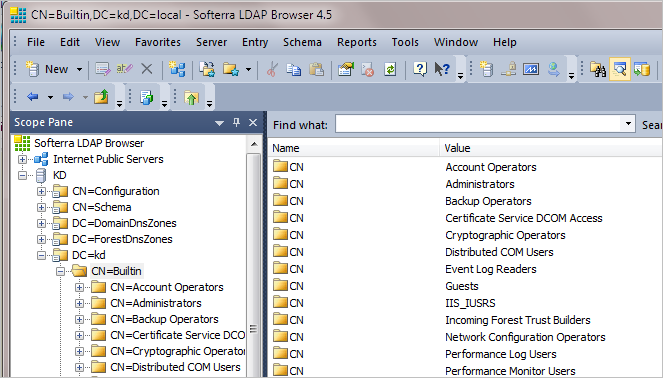
Task: Select the Event Log Readers entry
Action: [490, 269]
